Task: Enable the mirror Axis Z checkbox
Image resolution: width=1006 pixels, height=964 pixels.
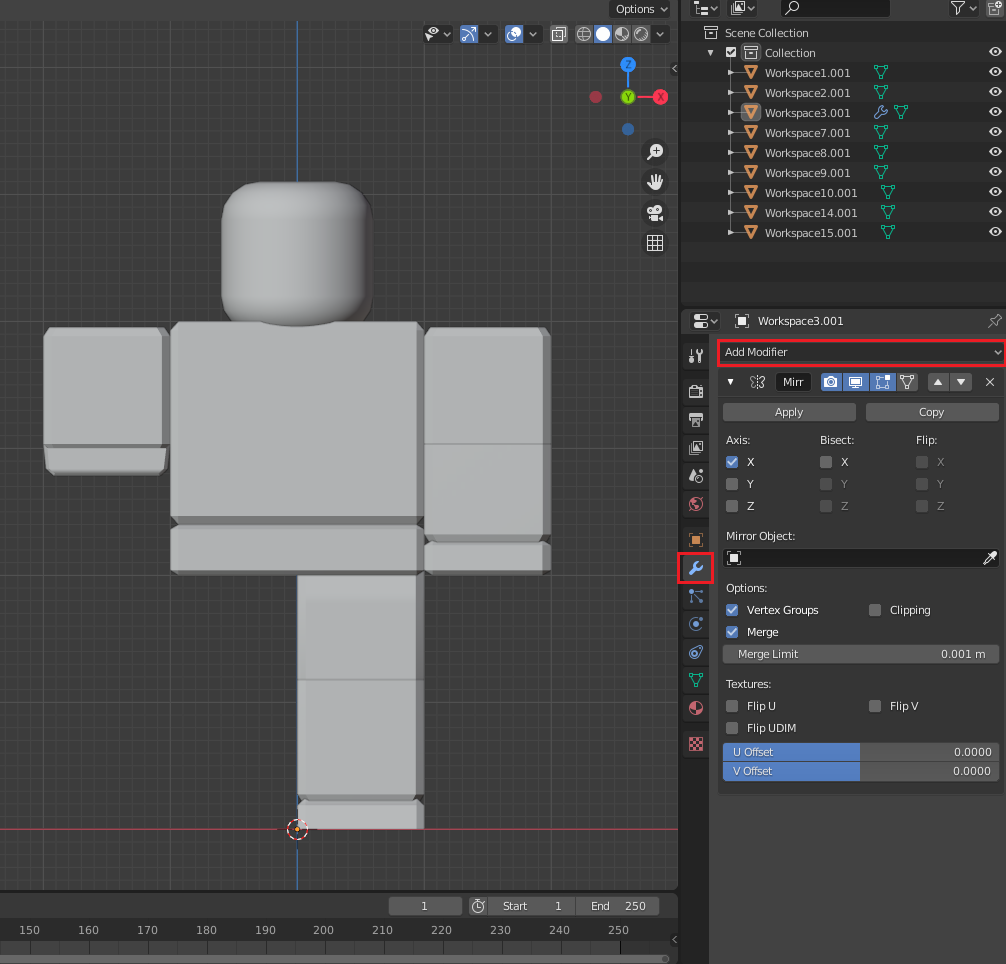Action: [x=732, y=506]
